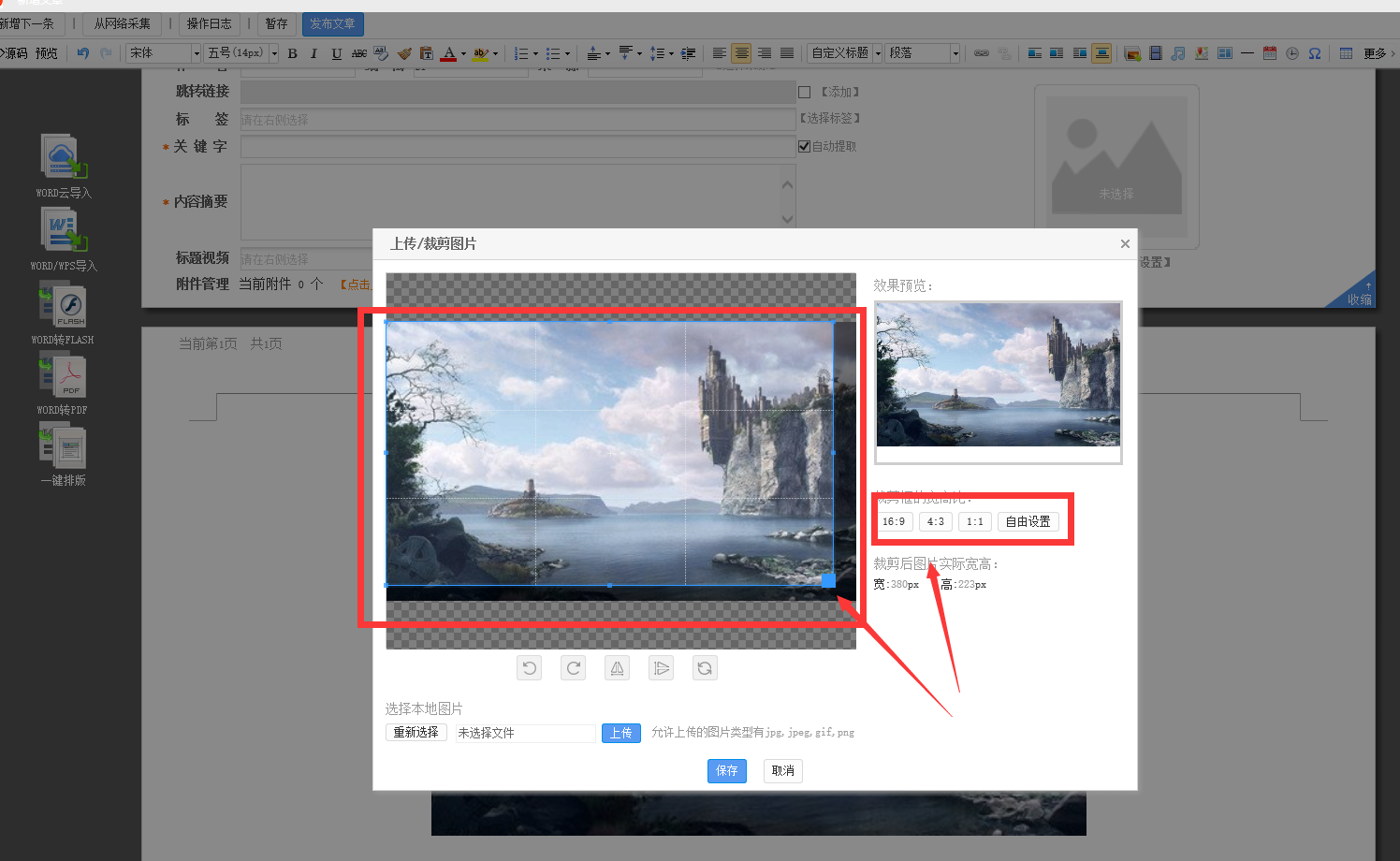Toggle left alignment
The height and width of the screenshot is (861, 1400).
pos(719,53)
